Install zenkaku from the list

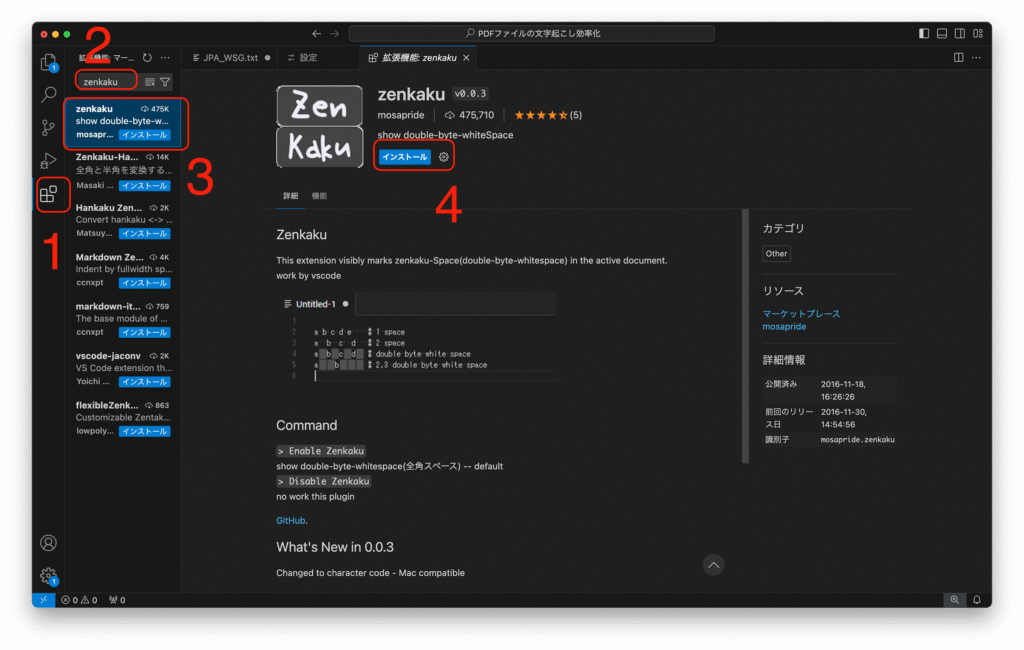click(144, 135)
